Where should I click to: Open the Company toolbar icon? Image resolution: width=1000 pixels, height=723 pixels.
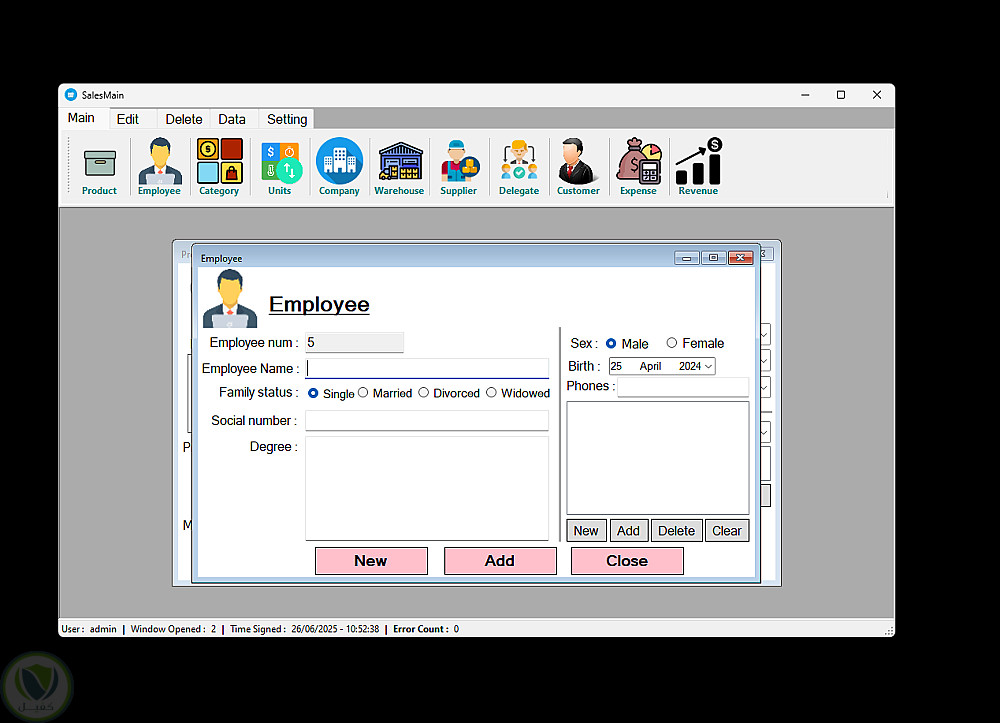339,168
